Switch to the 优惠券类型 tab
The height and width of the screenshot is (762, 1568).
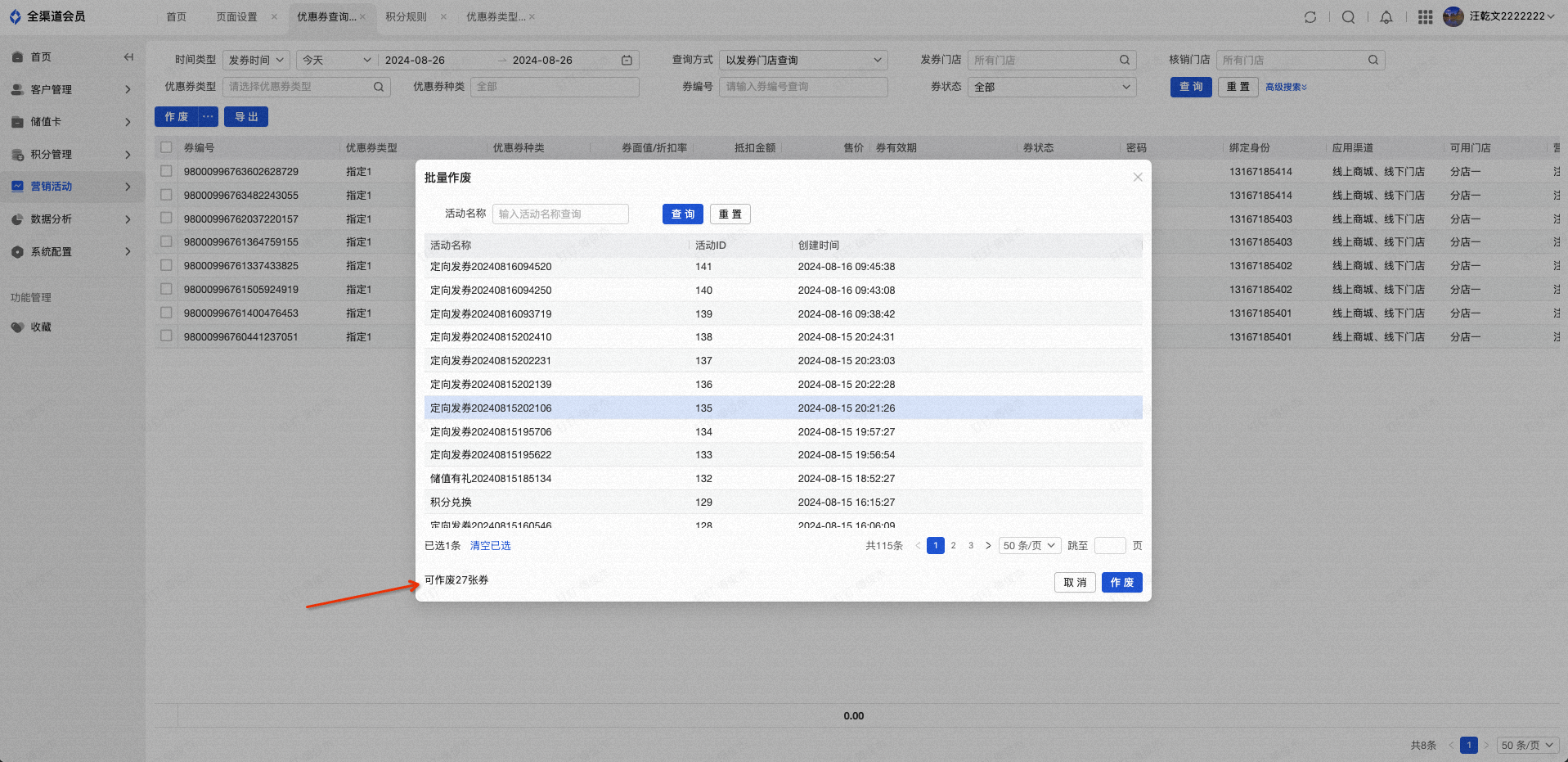[496, 17]
